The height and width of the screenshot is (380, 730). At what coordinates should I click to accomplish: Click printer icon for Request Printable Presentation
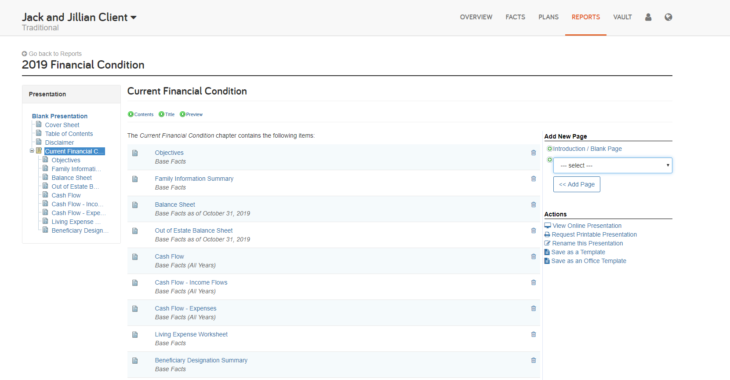coord(547,235)
